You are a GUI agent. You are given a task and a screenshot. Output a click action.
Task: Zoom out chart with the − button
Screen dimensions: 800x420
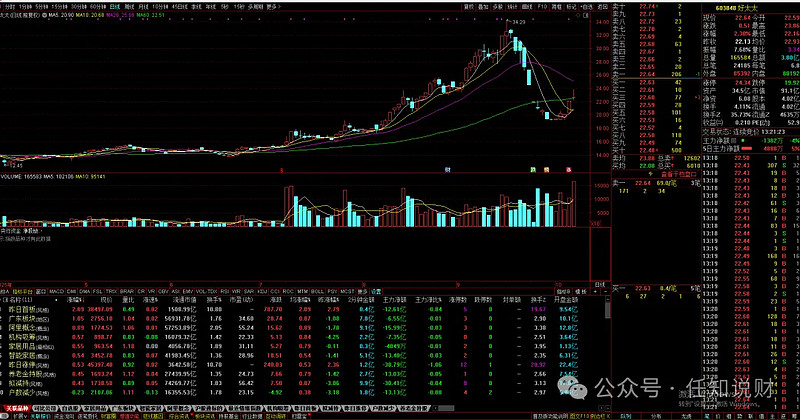point(605,291)
